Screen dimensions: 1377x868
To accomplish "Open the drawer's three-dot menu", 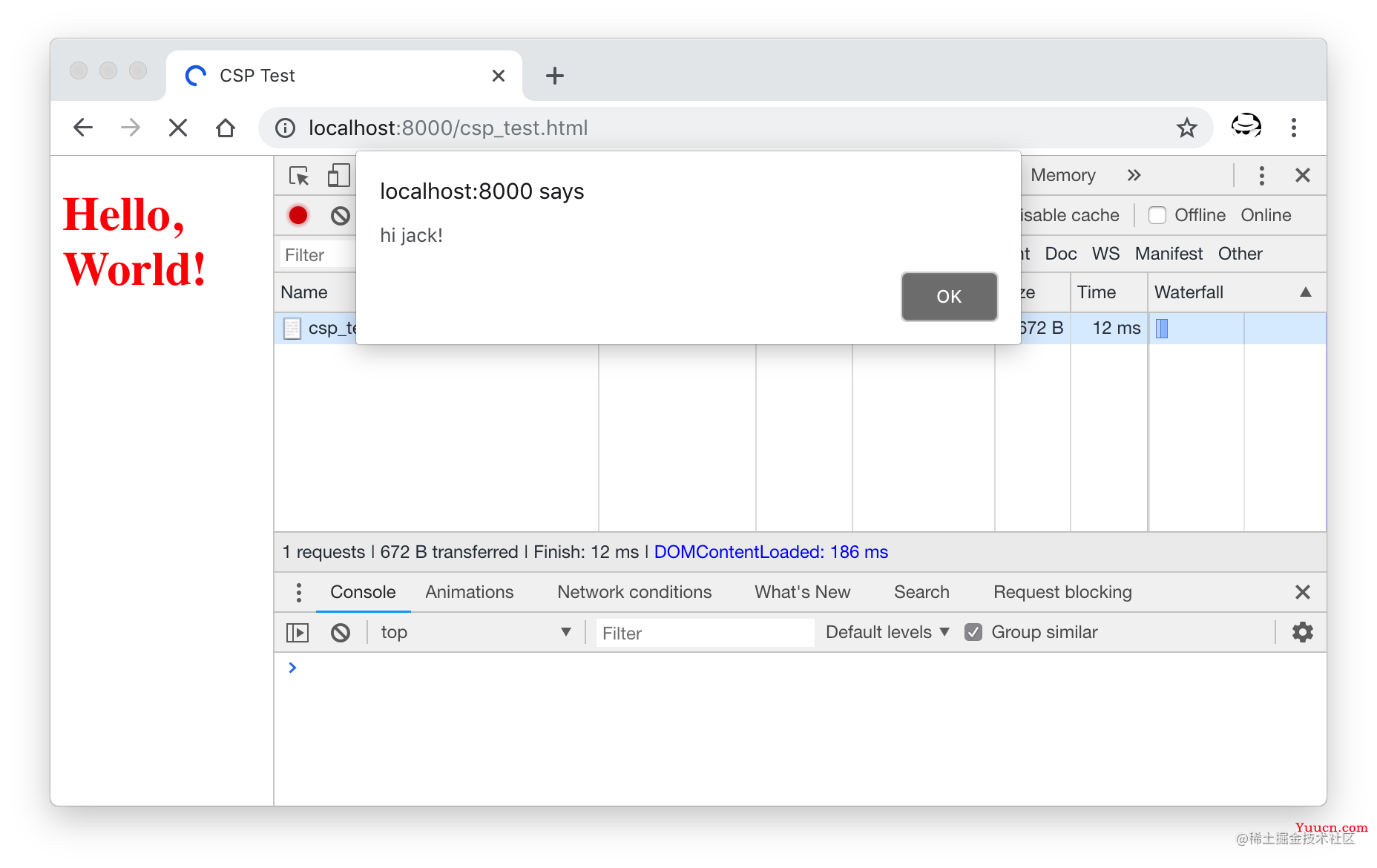I will coord(299,592).
